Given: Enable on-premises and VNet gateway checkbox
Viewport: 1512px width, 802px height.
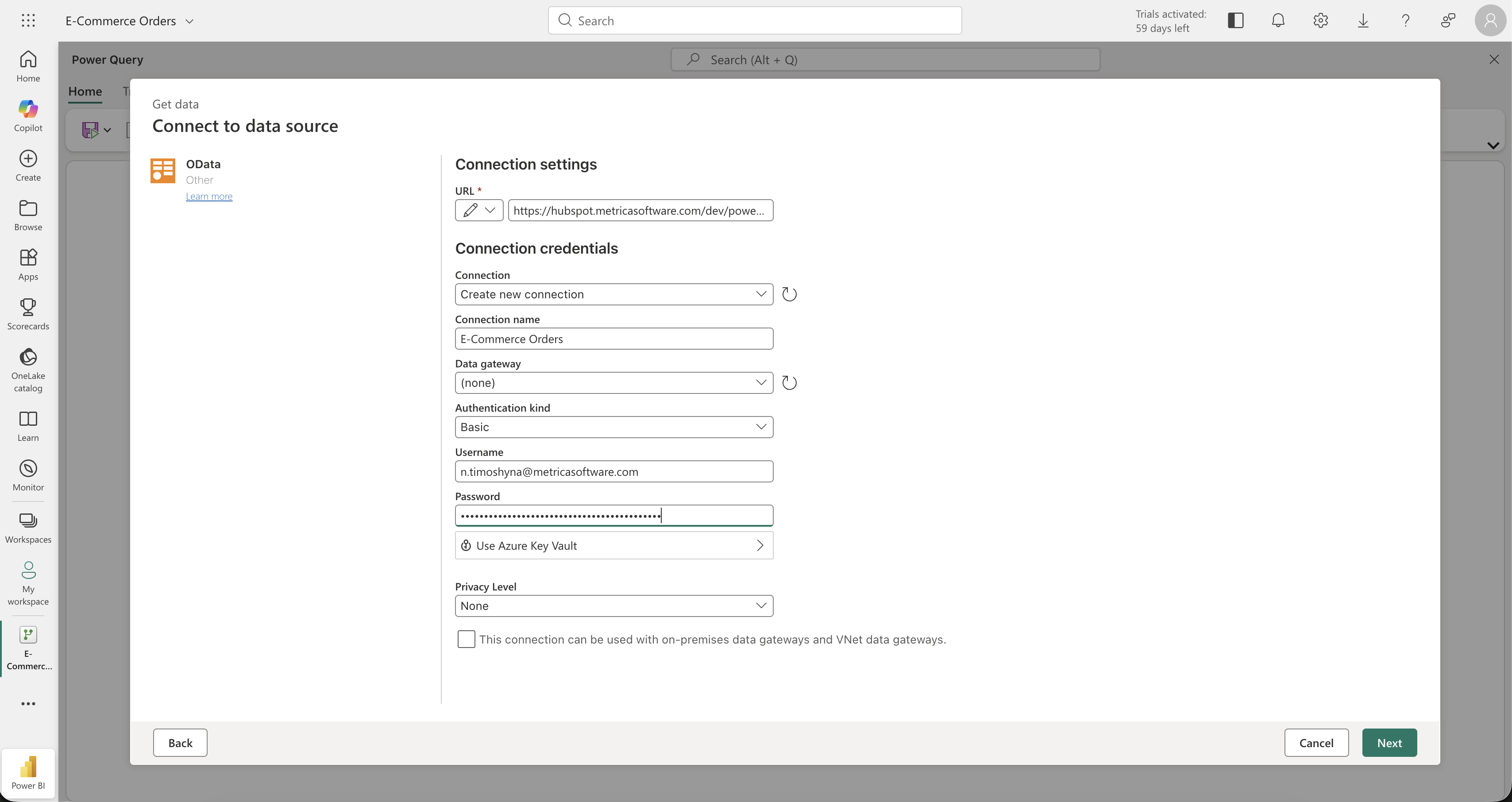Looking at the screenshot, I should click(466, 640).
